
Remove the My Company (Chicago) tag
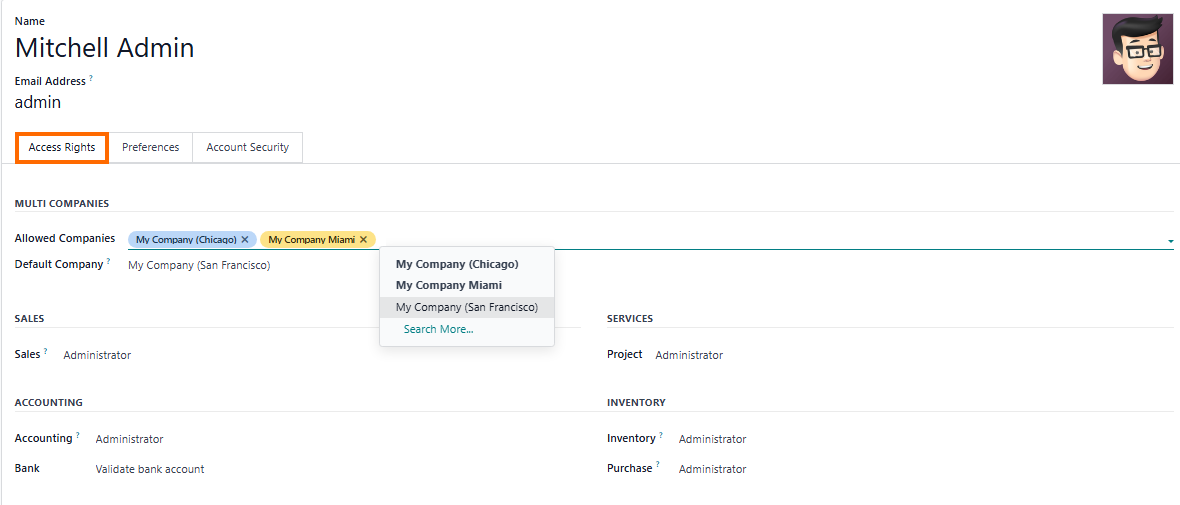(x=245, y=239)
